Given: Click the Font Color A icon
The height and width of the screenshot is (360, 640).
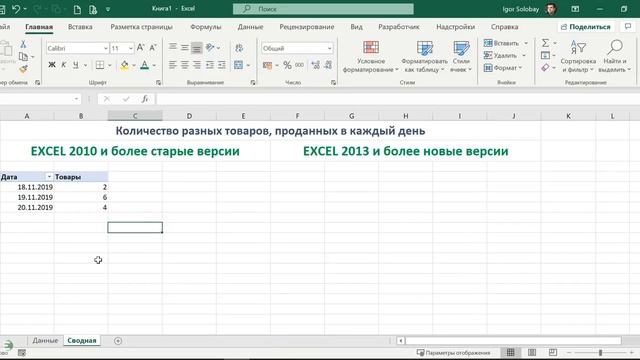Looking at the screenshot, I should click(x=144, y=65).
